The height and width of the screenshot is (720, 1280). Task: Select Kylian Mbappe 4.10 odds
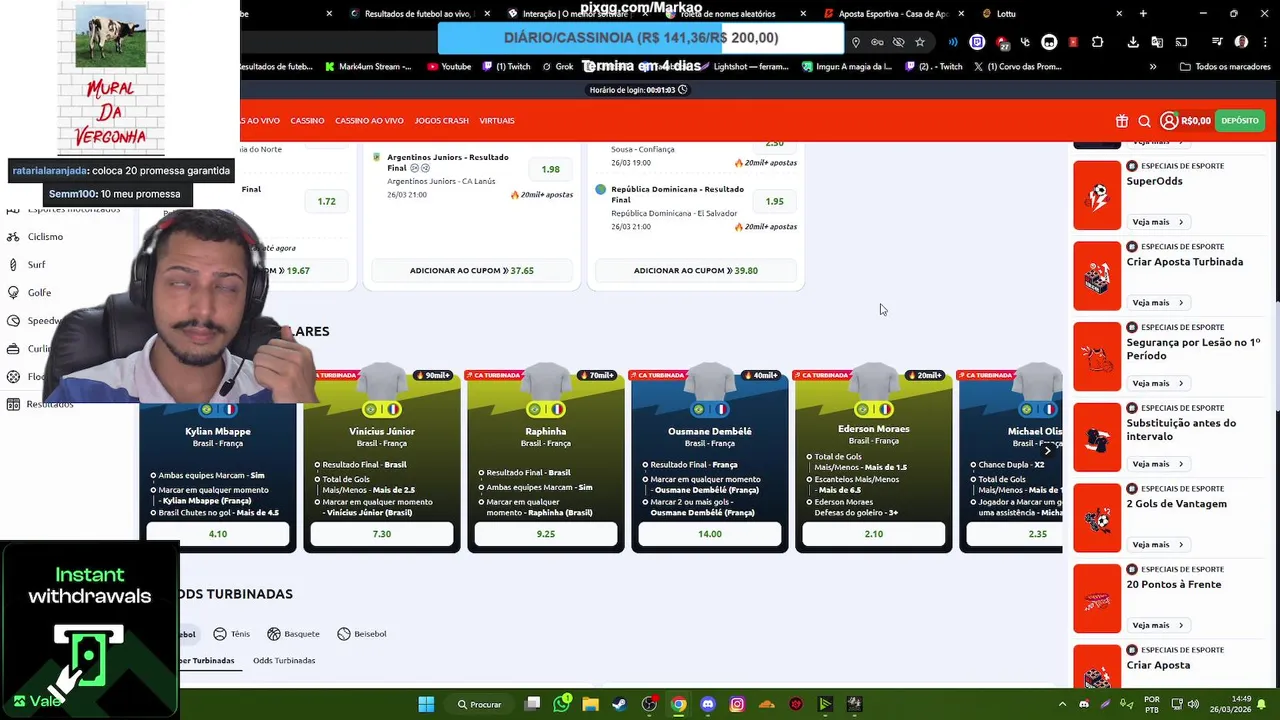[218, 534]
